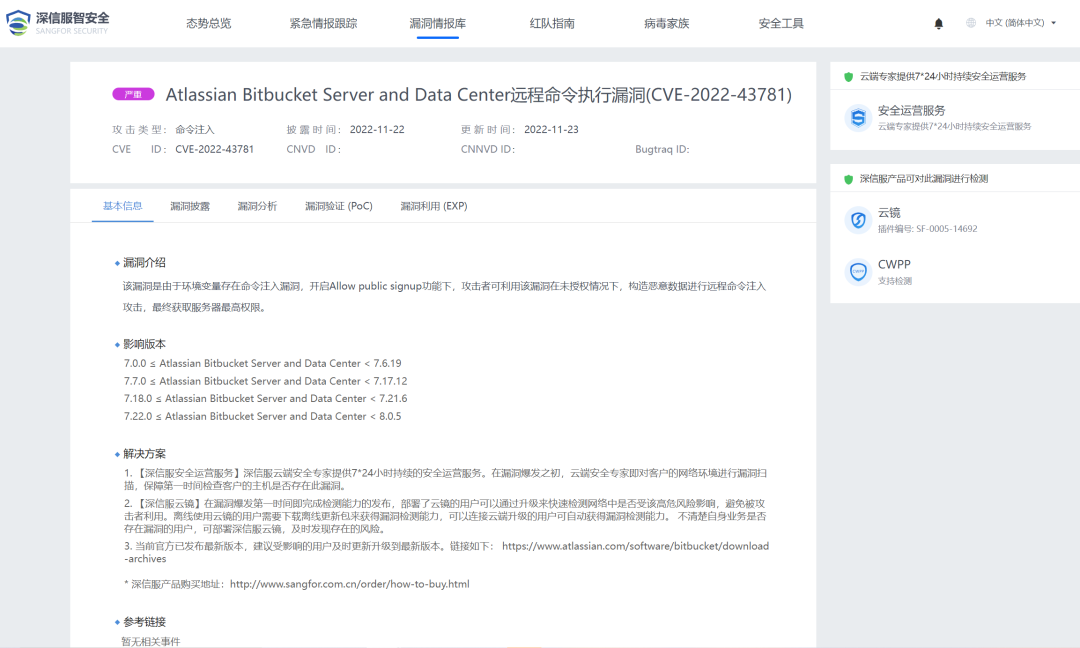The height and width of the screenshot is (648, 1080).
Task: Open the 病毒家族 menu
Action: point(666,23)
